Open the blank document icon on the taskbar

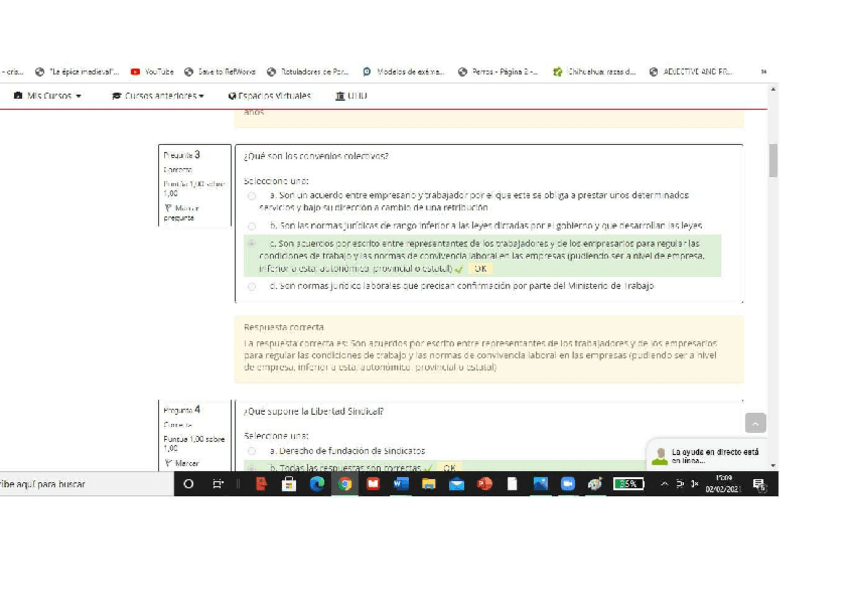click(x=512, y=484)
